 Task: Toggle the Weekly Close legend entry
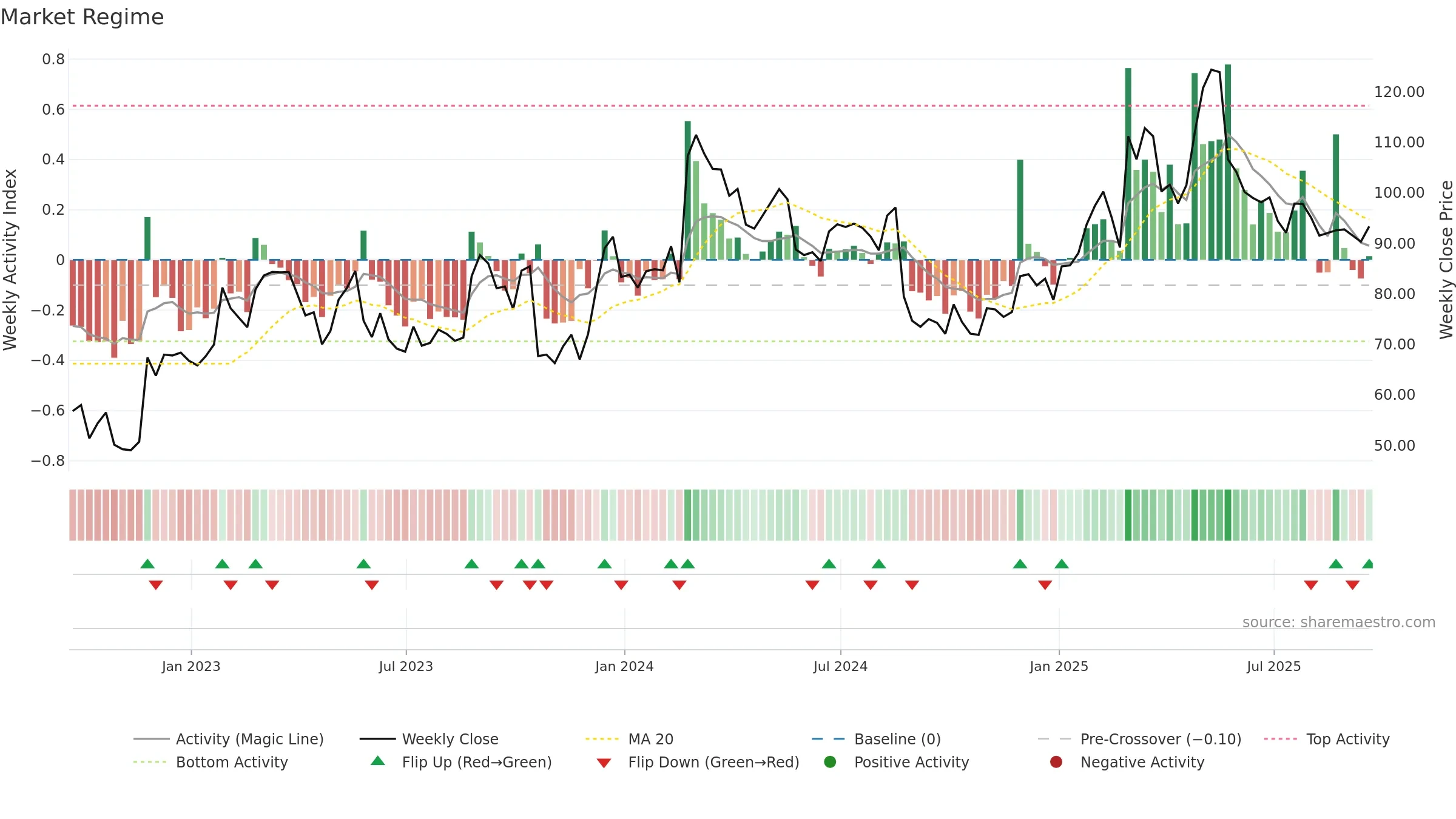(x=430, y=739)
